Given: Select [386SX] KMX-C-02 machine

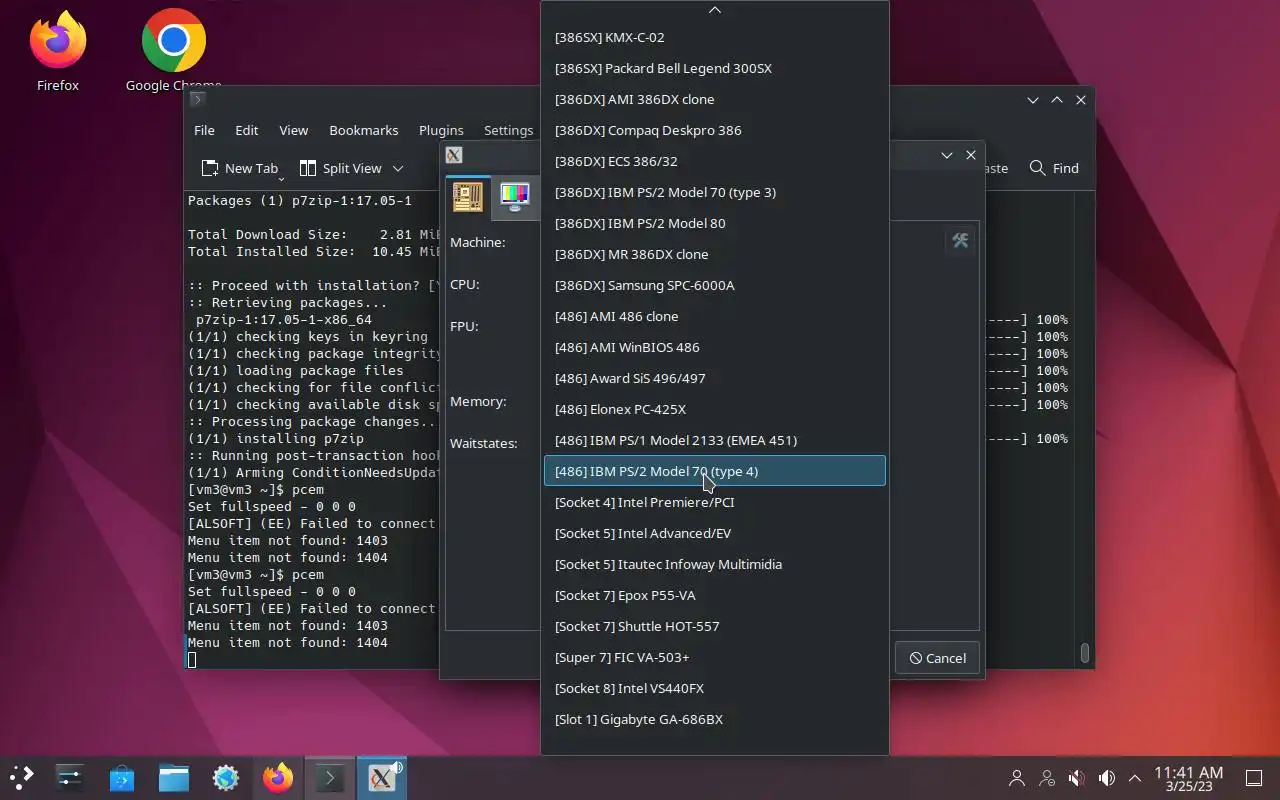Looking at the screenshot, I should (714, 37).
